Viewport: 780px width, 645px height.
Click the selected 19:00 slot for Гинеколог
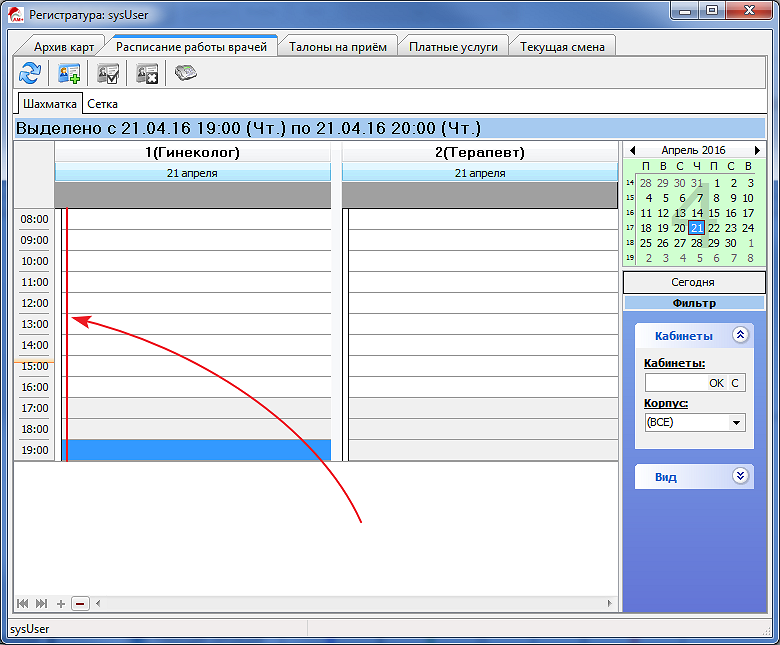pos(196,450)
